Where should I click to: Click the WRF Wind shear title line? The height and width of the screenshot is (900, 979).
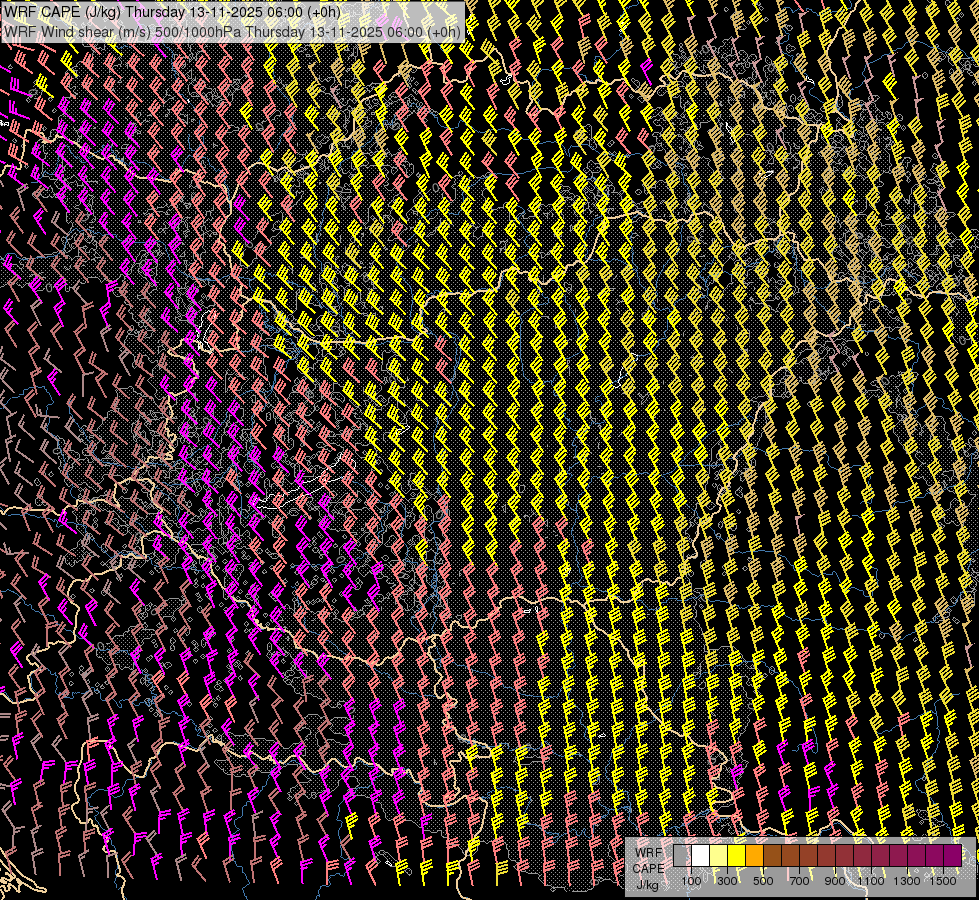(x=232, y=31)
